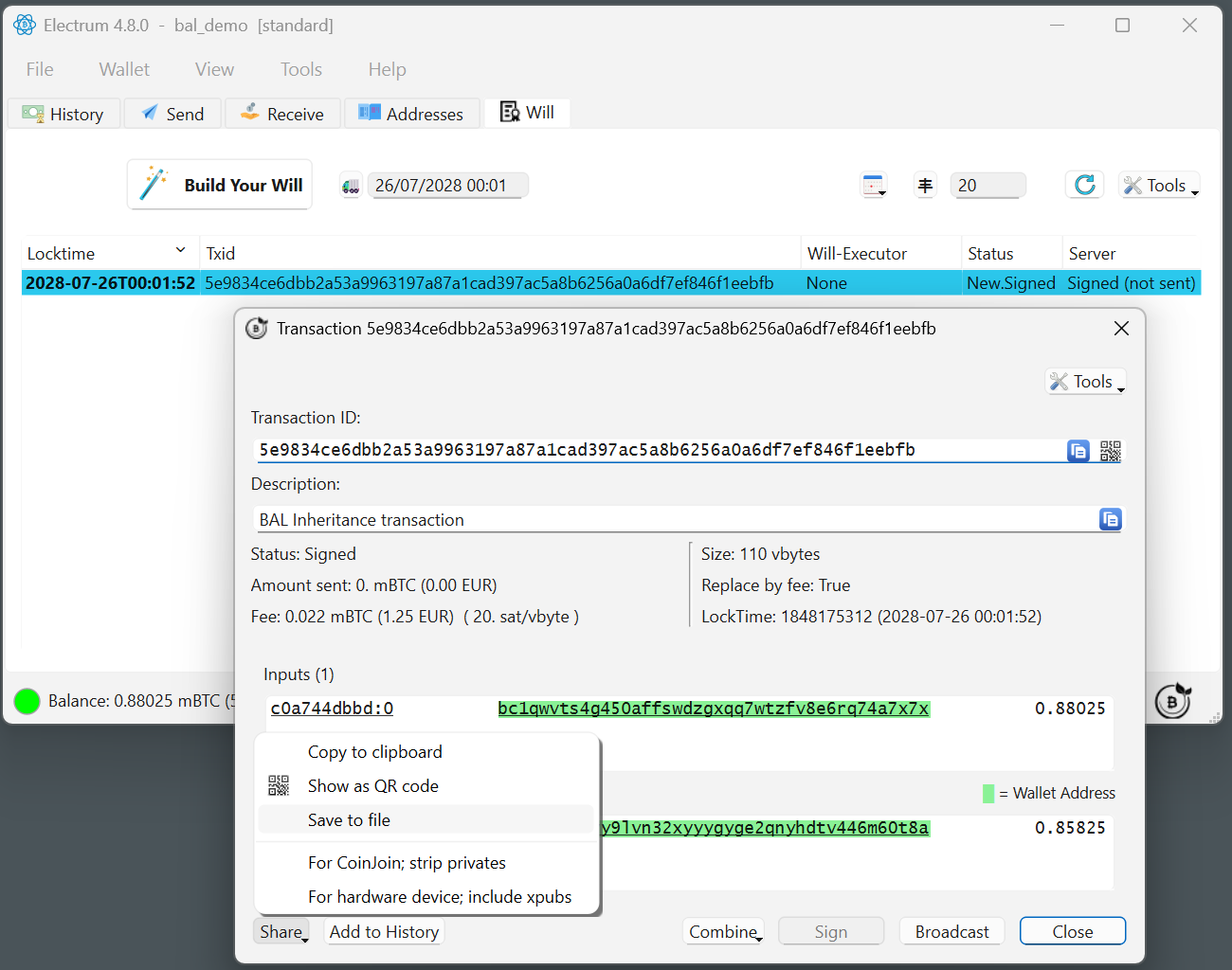Click the input address bc1qwvts4g450affswdzgxqq7wtzfv8e6rq74a7x7x
The image size is (1232, 970).
click(714, 709)
